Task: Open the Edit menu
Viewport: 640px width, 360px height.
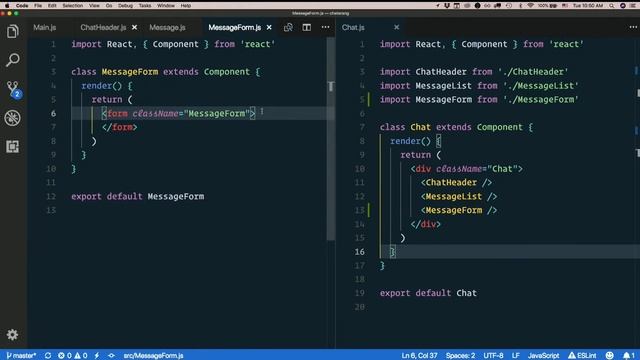Action: tap(52, 6)
